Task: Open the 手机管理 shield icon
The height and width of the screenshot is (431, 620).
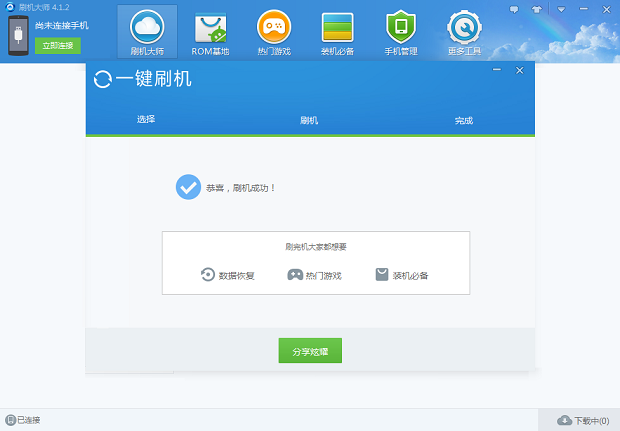Action: (x=400, y=32)
